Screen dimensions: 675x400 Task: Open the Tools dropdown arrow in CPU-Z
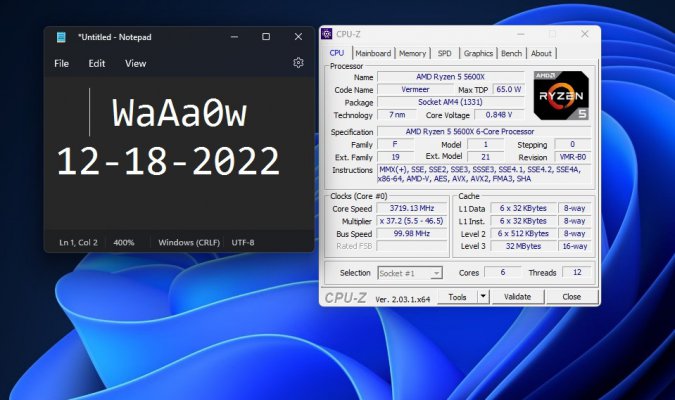click(483, 296)
